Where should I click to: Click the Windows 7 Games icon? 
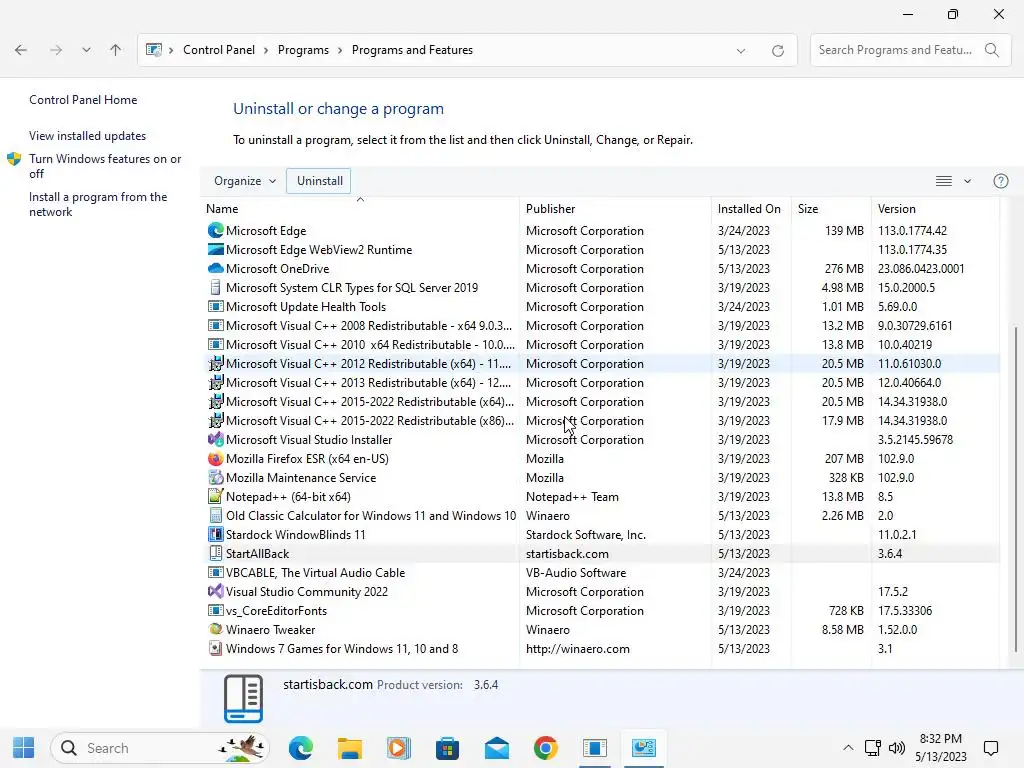tap(216, 648)
